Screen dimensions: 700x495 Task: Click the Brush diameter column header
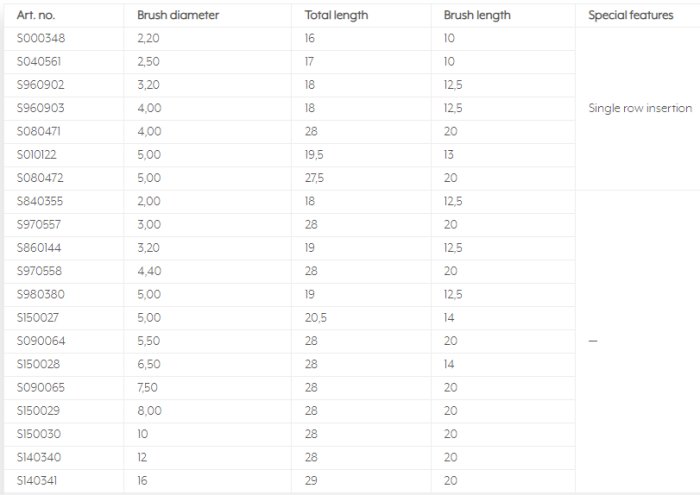pyautogui.click(x=178, y=16)
